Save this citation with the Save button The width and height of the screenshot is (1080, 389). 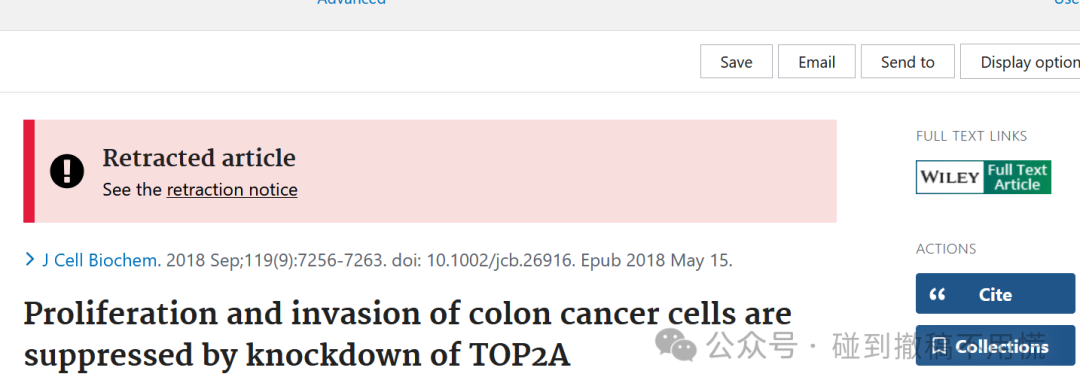pyautogui.click(x=736, y=62)
